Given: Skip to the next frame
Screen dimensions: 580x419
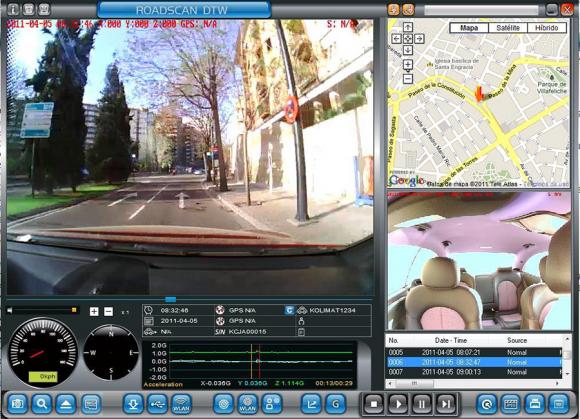Looking at the screenshot, I should 446,404.
